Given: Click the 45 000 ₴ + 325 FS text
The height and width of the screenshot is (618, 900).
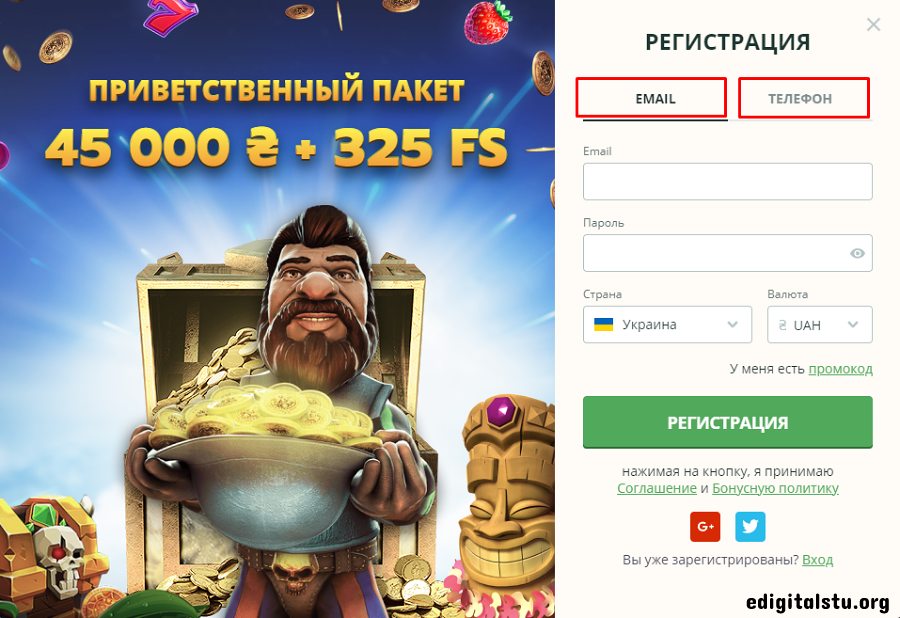Looking at the screenshot, I should pyautogui.click(x=276, y=147).
